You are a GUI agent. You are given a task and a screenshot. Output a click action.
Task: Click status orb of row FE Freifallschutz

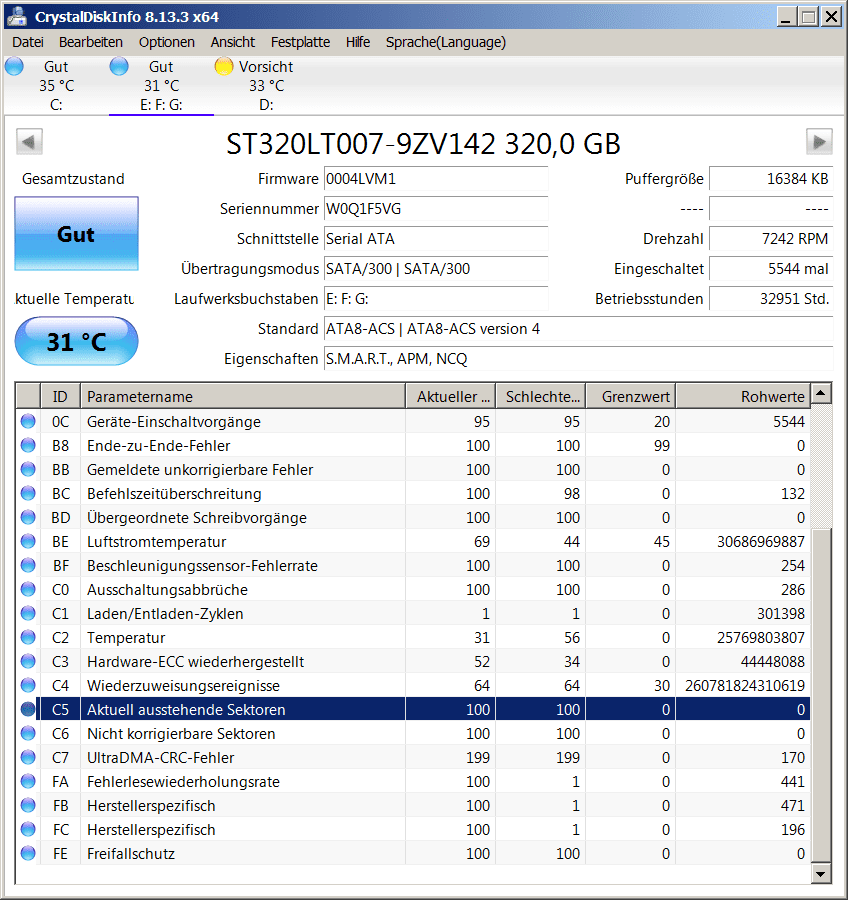pos(28,854)
